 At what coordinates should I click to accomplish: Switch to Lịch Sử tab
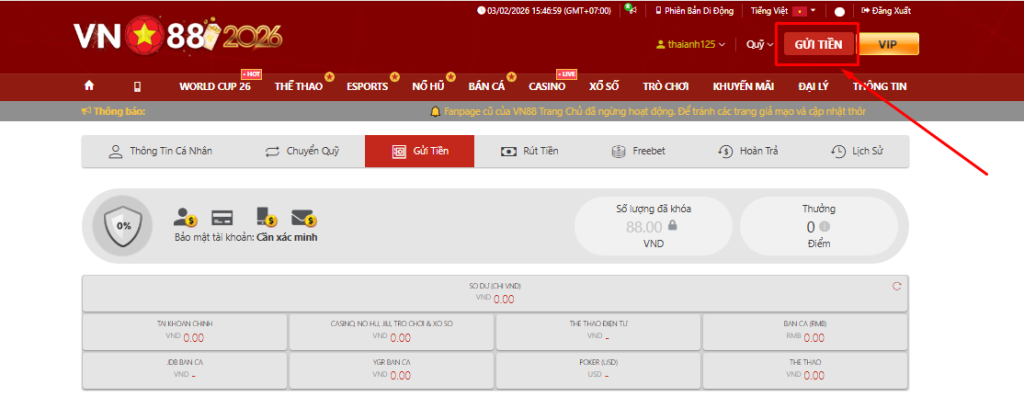point(856,151)
